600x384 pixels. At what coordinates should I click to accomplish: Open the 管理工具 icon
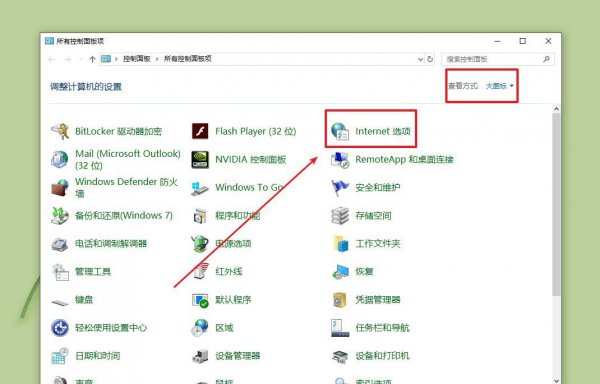(x=60, y=272)
